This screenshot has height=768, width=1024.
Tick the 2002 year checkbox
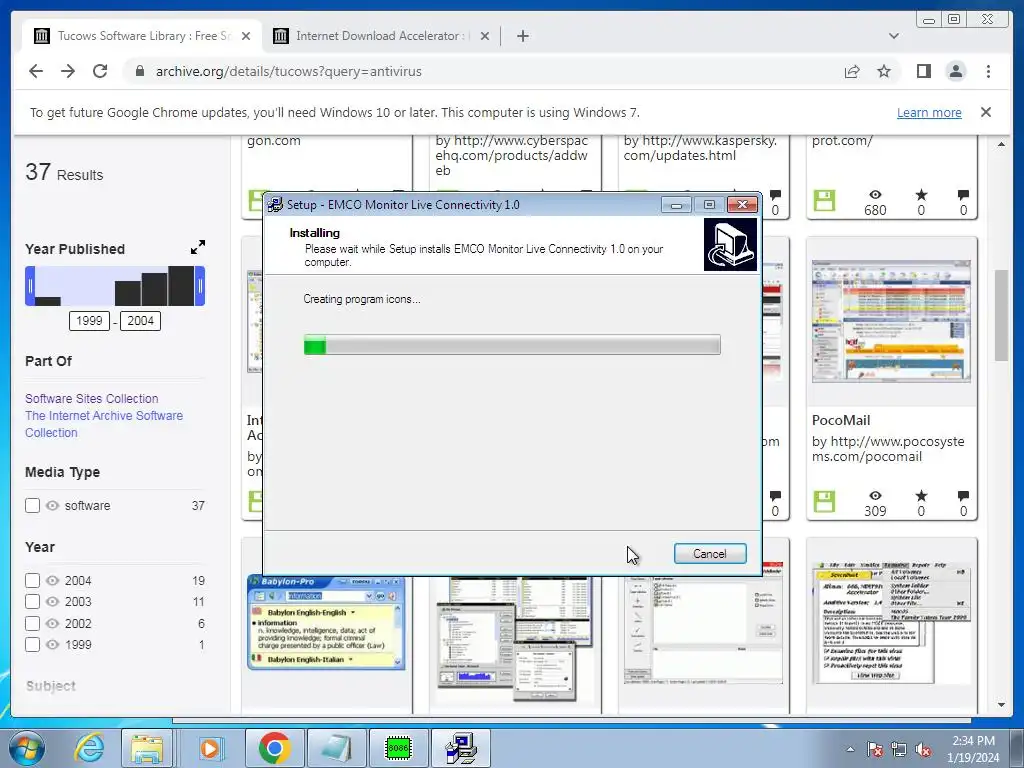[32, 624]
